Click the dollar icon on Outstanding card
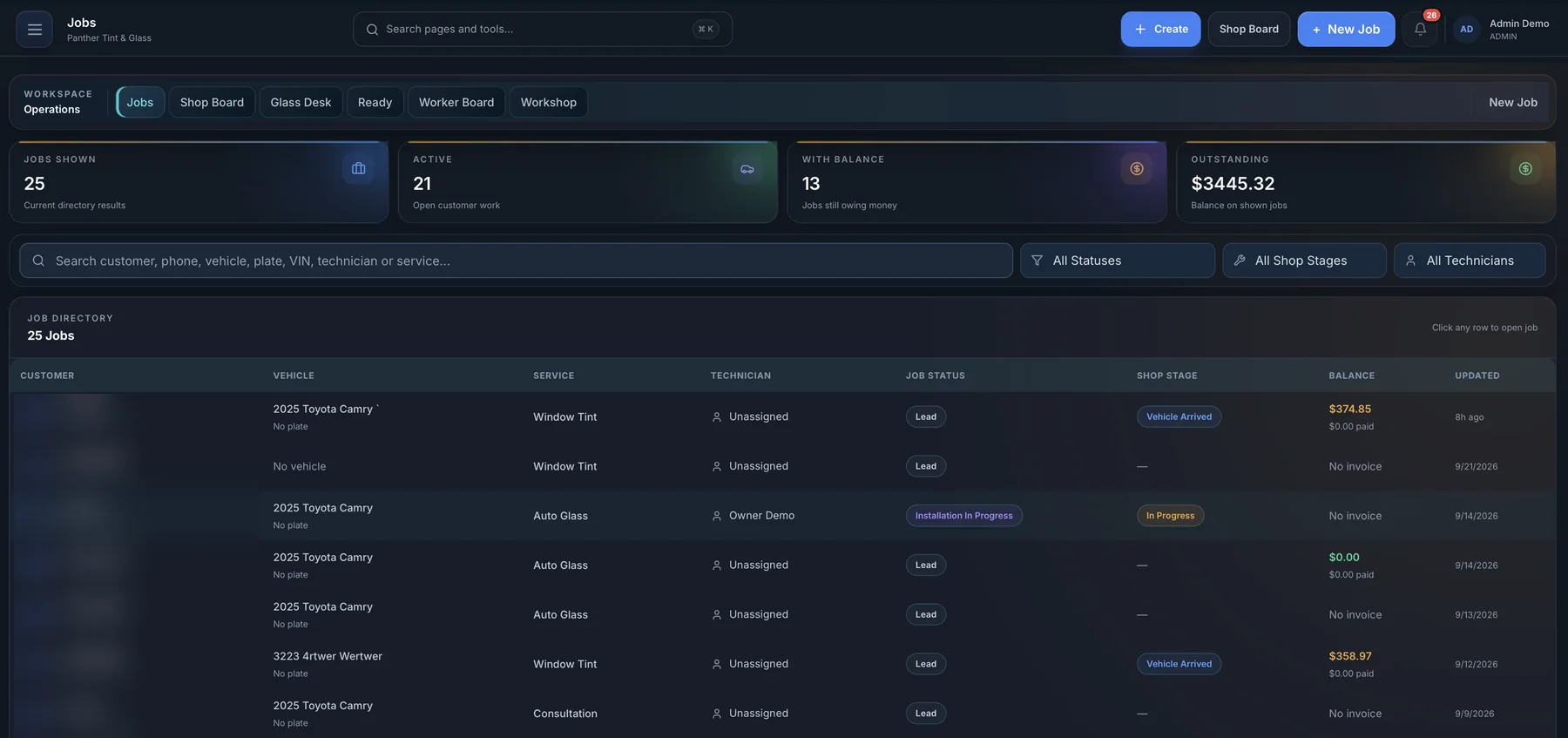This screenshot has height=738, width=1568. coord(1525,168)
